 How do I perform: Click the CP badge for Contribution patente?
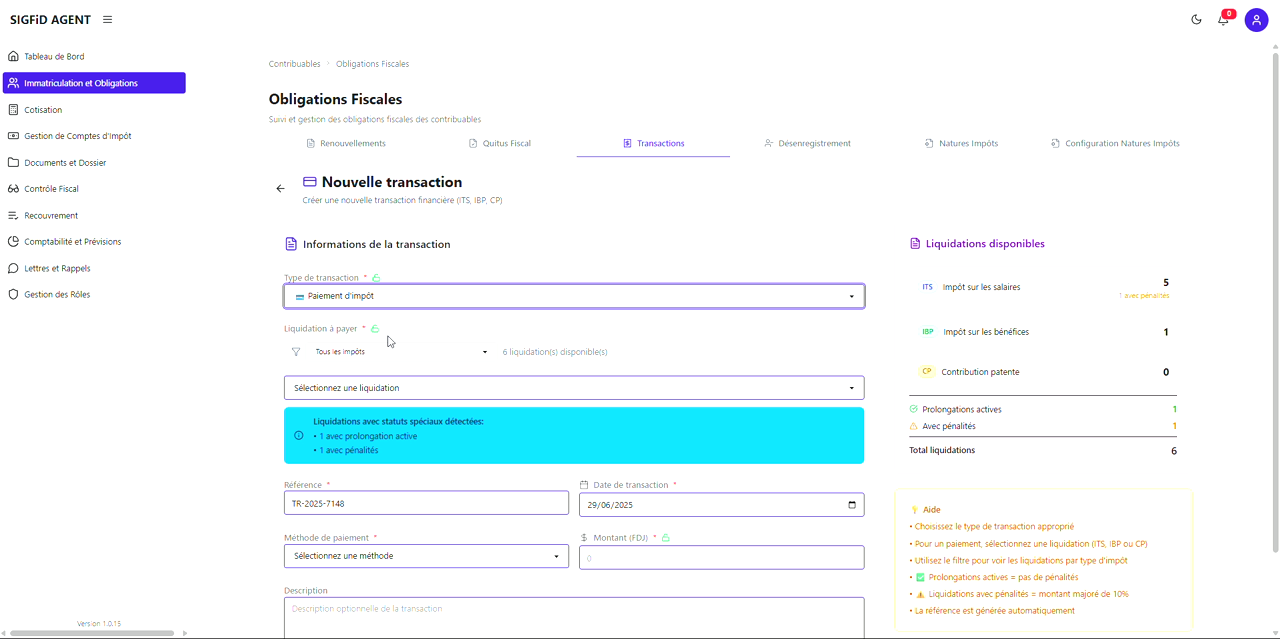coord(926,371)
